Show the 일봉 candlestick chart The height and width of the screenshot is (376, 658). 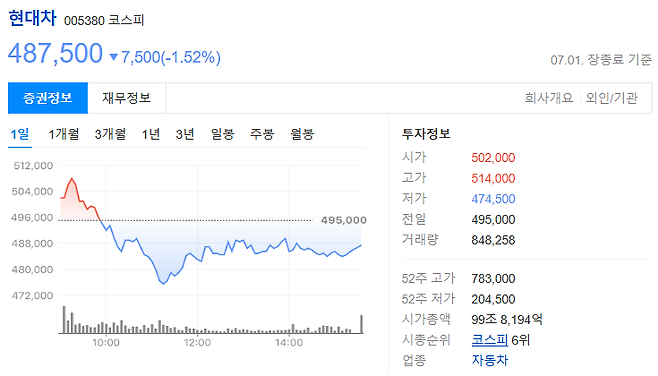point(222,134)
